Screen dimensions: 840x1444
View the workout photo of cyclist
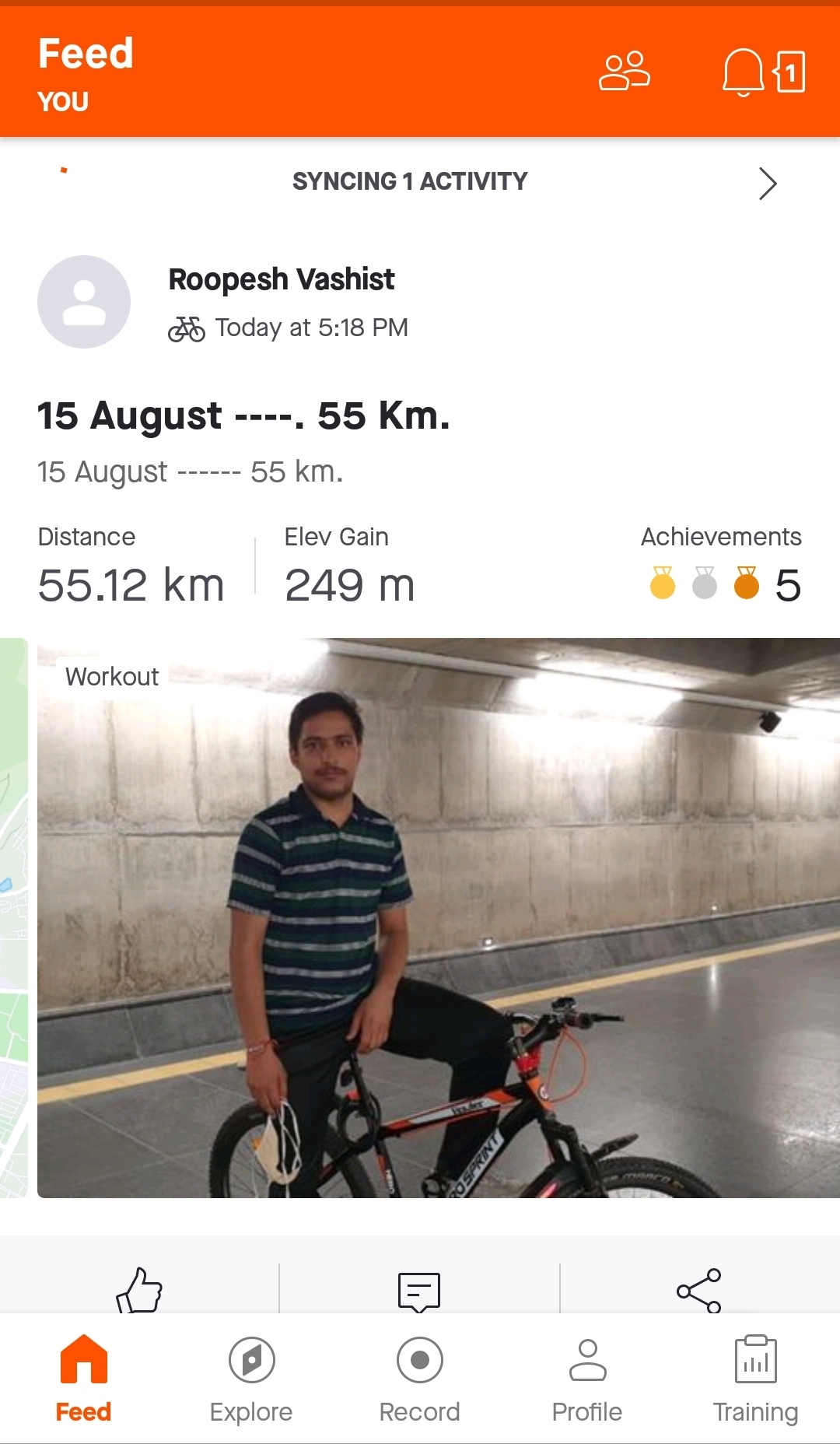coord(439,918)
